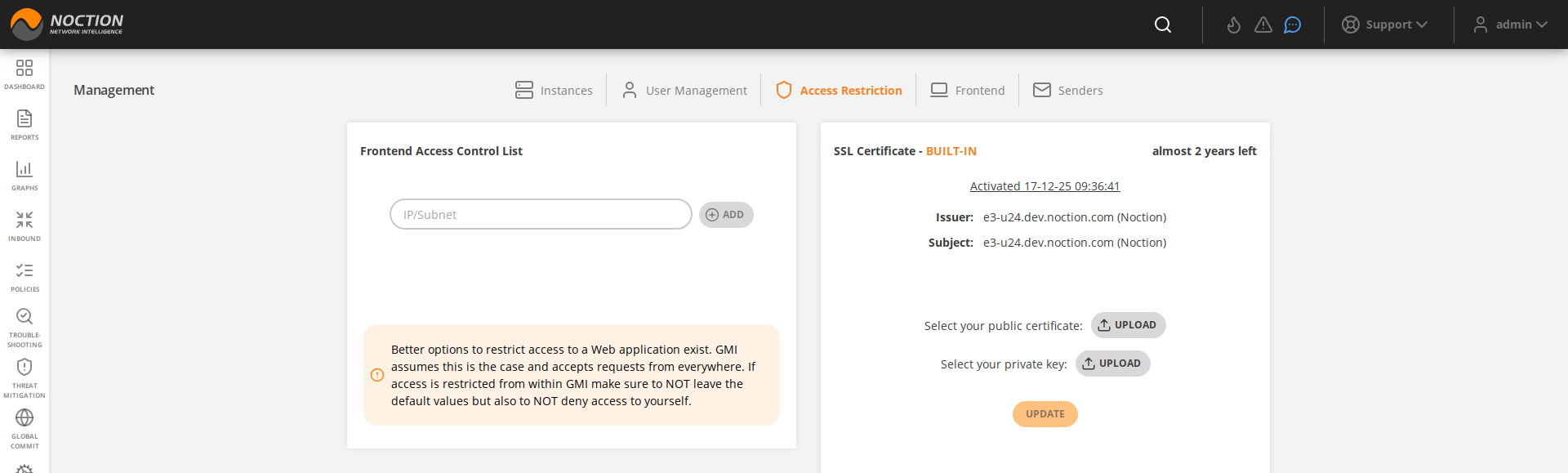The height and width of the screenshot is (473, 1568).
Task: Open Reports from the sidebar
Action: click(x=24, y=124)
